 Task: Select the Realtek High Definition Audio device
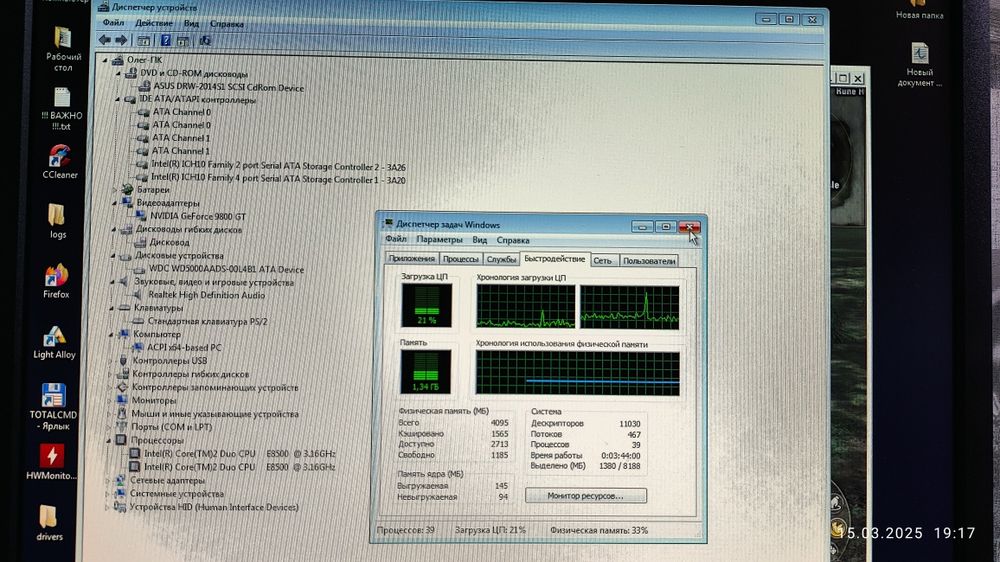tap(206, 295)
